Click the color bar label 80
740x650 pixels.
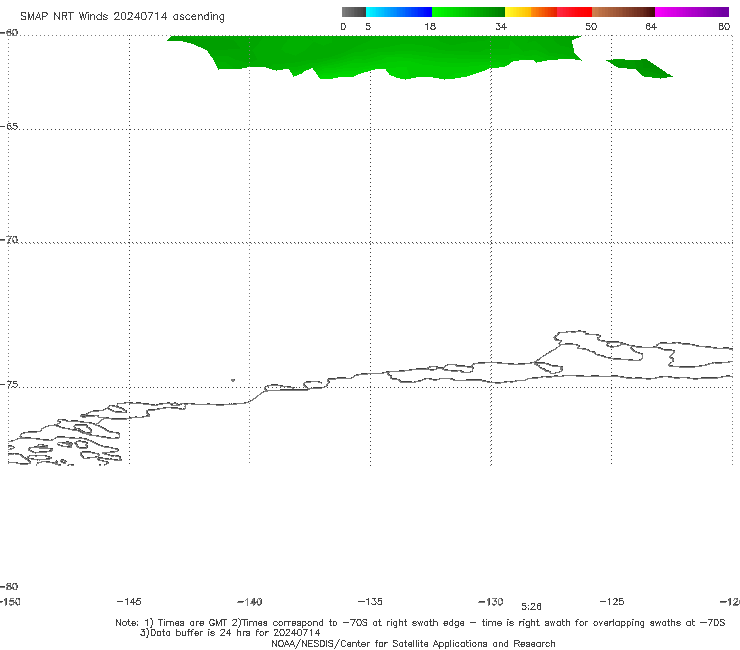[x=724, y=27]
